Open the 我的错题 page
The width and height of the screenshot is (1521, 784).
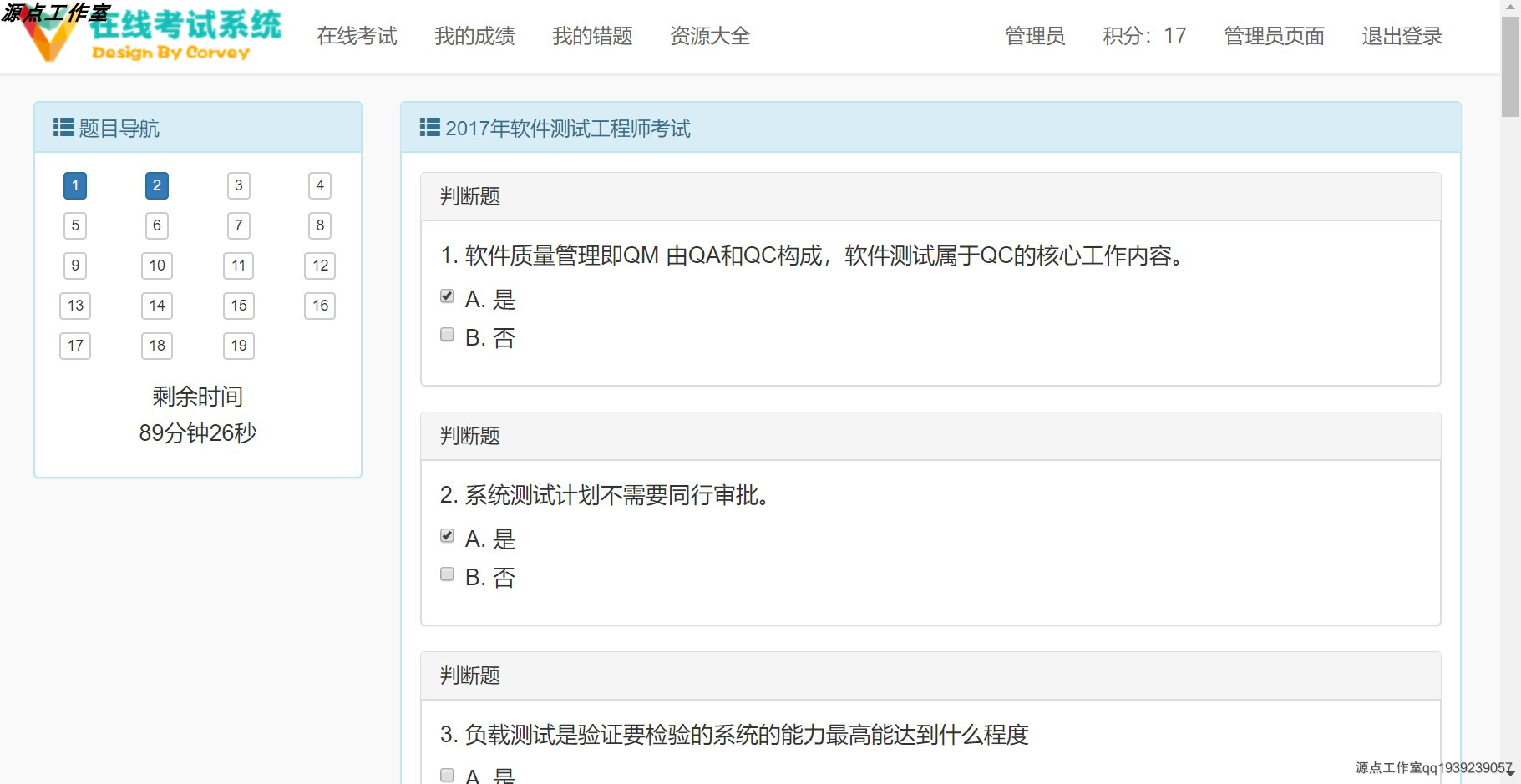pos(592,37)
